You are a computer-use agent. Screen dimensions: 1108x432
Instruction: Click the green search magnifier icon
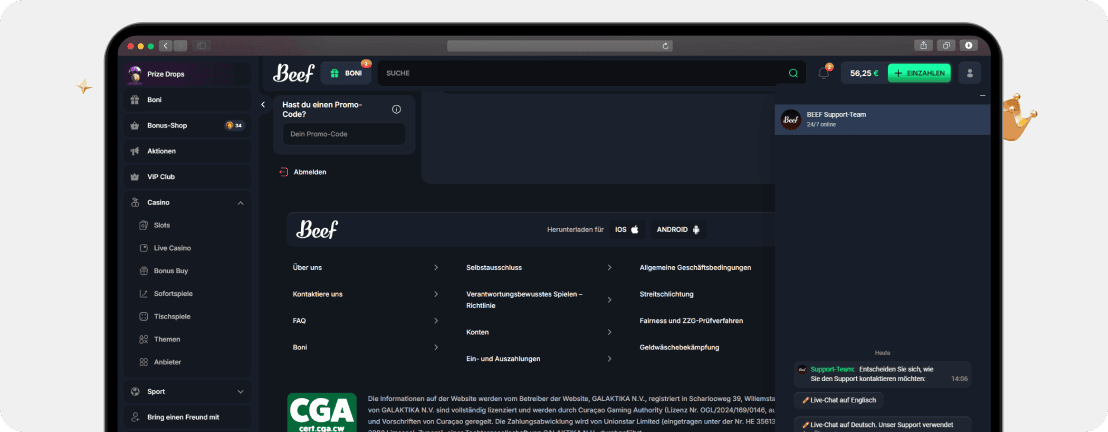[x=793, y=73]
